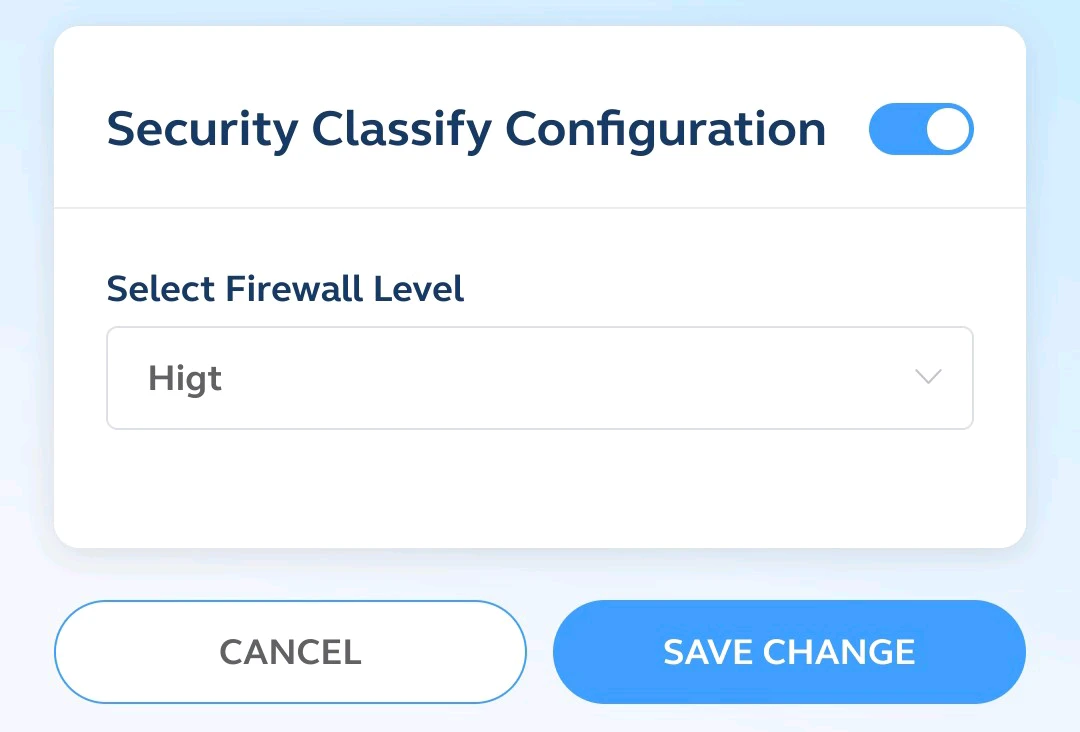Click the CANCEL button
This screenshot has height=732, width=1080.
pos(290,652)
